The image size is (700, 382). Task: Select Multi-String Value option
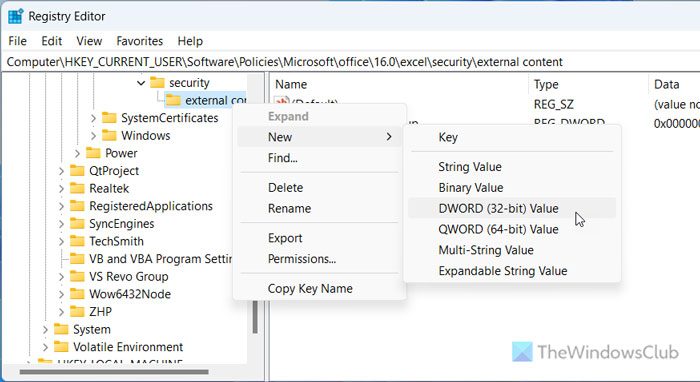pos(512,250)
